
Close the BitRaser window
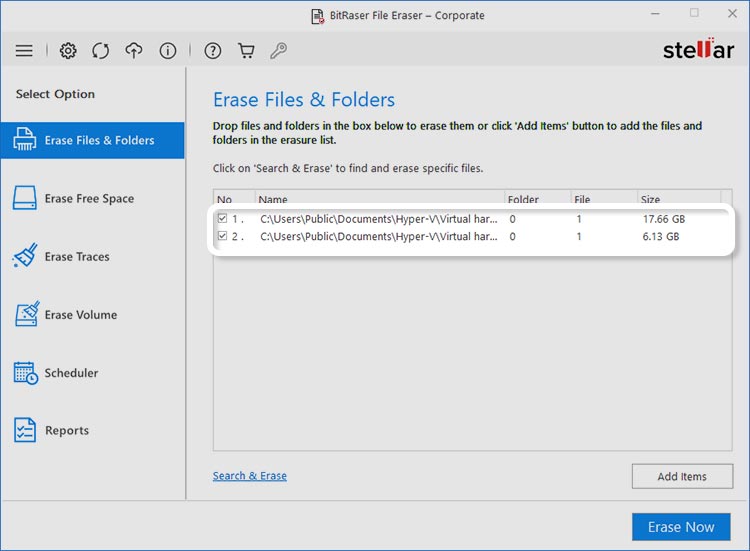click(732, 14)
